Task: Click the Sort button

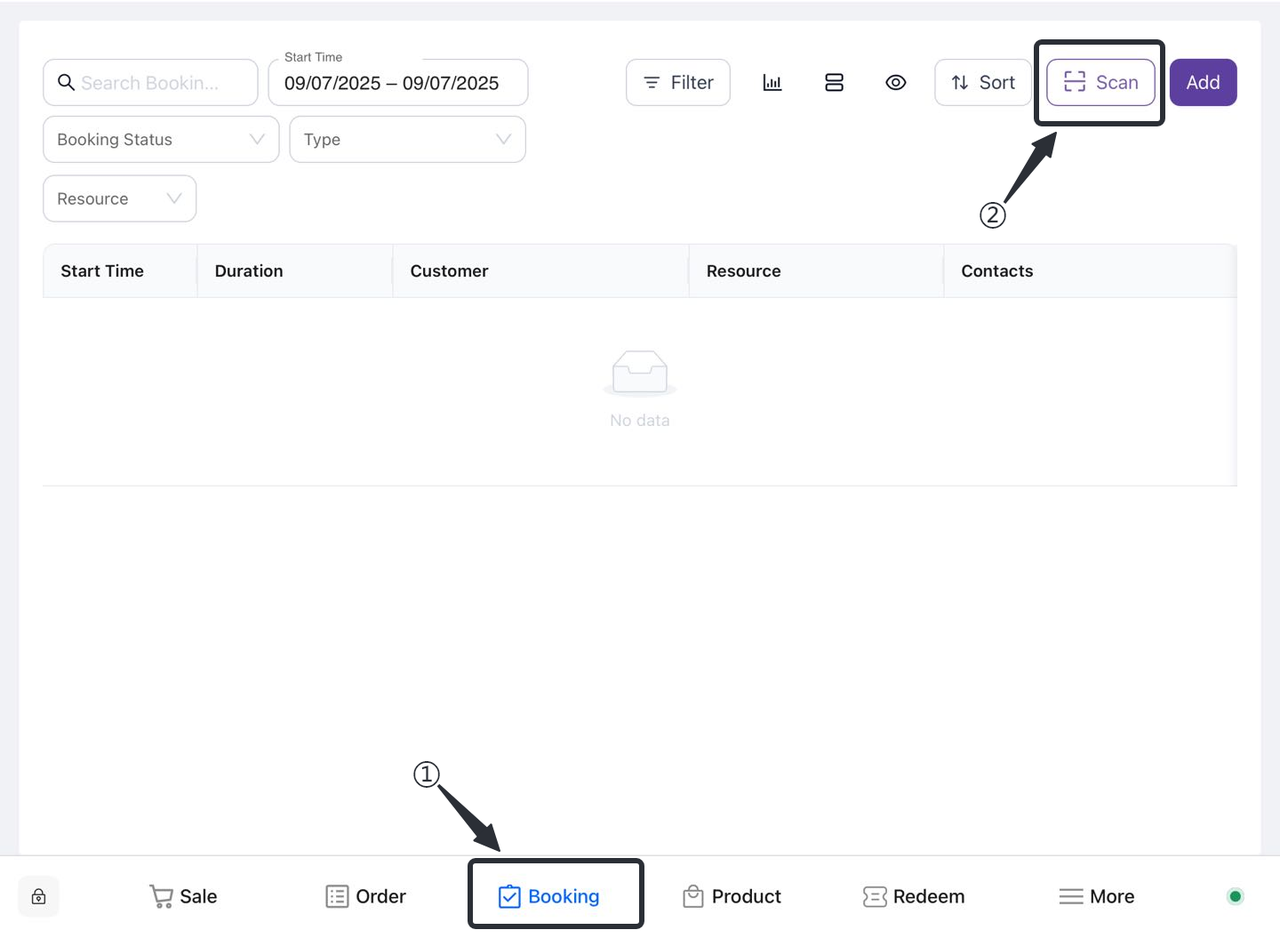Action: tap(983, 83)
